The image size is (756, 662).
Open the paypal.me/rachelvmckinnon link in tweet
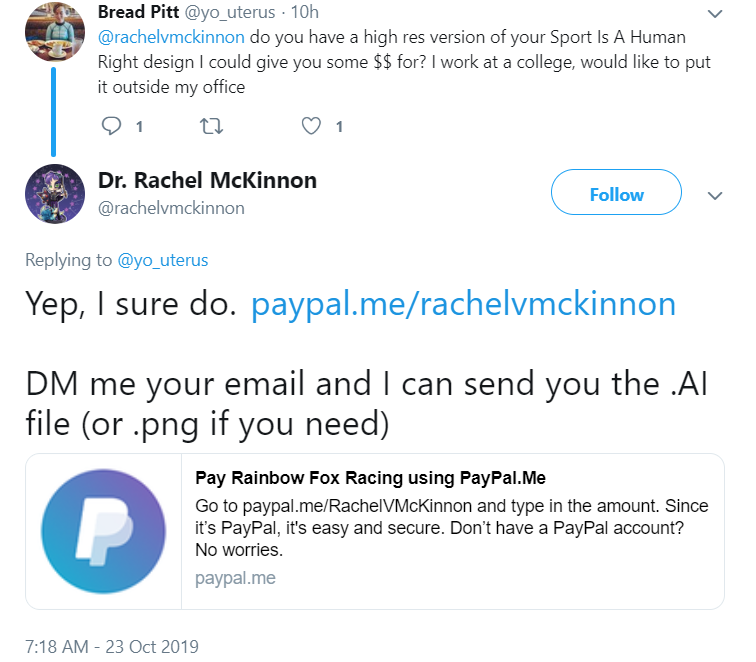(463, 303)
